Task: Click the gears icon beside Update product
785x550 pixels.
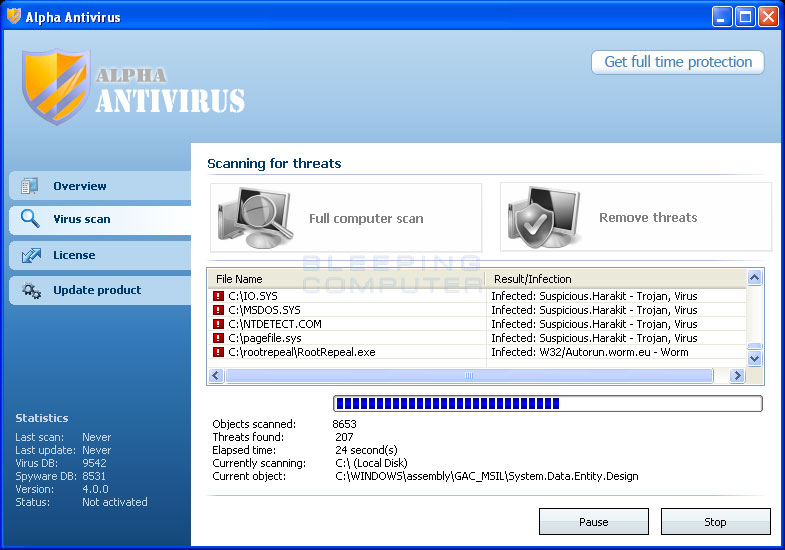Action: [31, 290]
